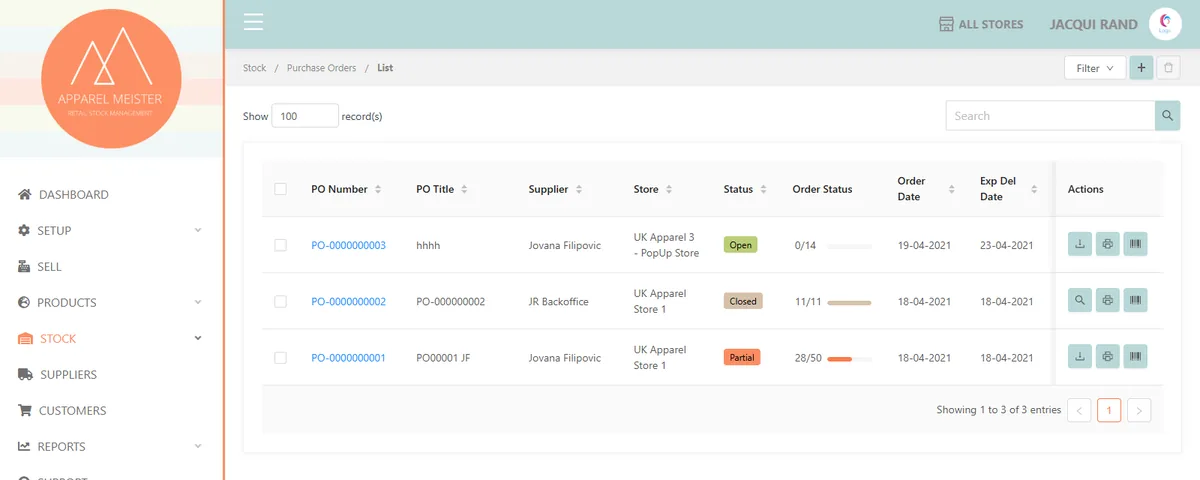This screenshot has width=1200, height=480.
Task: Click the Show records count field
Action: click(x=305, y=116)
